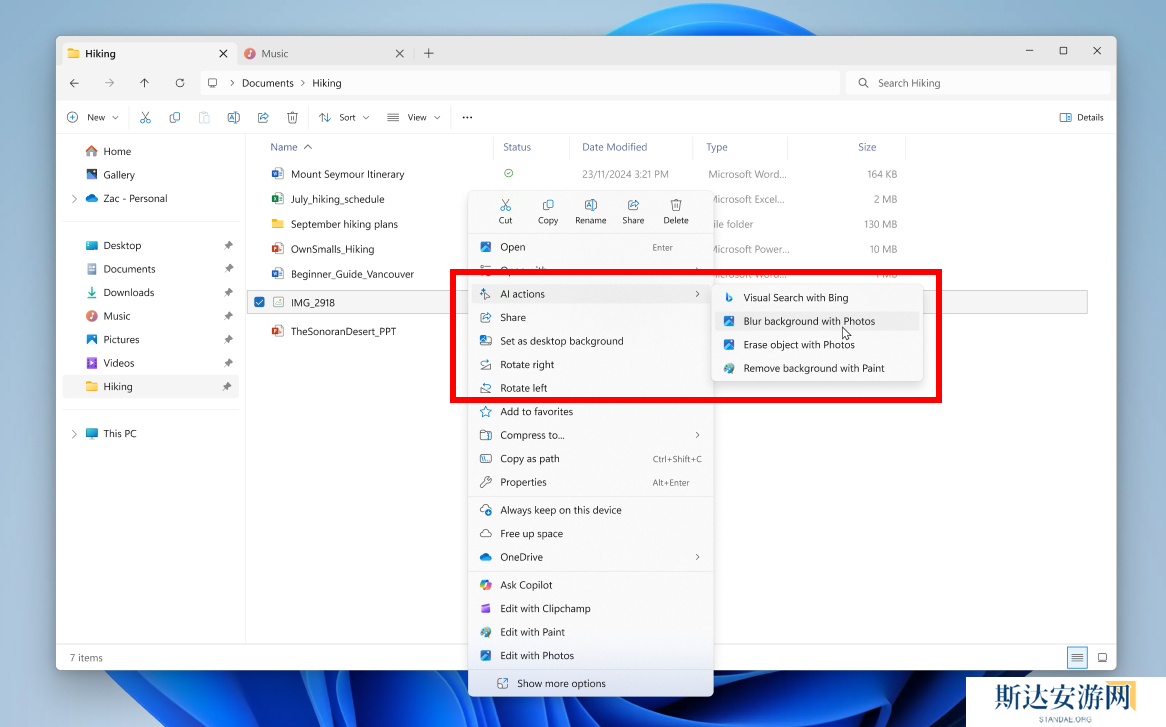Open the Sort dropdown in toolbar
1166x727 pixels.
pos(344,117)
